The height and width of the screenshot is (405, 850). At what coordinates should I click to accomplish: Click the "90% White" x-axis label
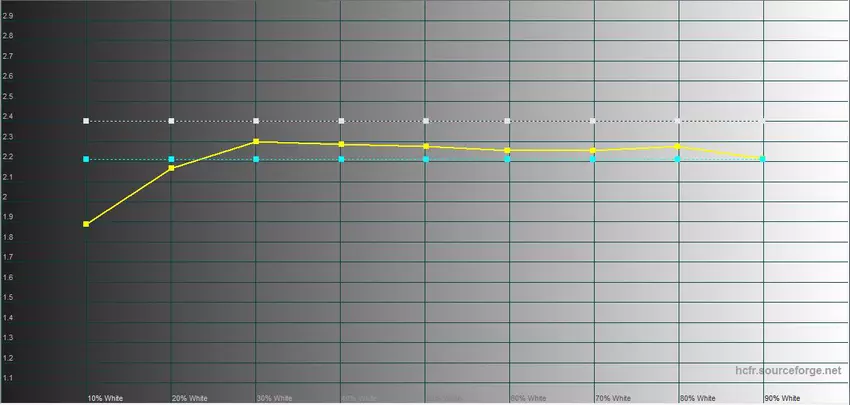[782, 398]
